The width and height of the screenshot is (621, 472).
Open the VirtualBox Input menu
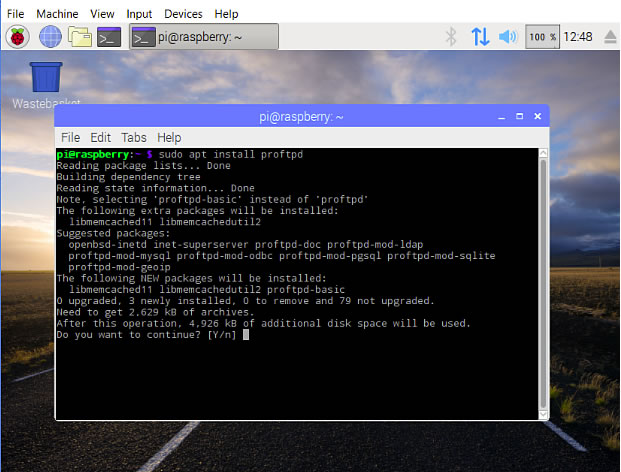click(140, 14)
